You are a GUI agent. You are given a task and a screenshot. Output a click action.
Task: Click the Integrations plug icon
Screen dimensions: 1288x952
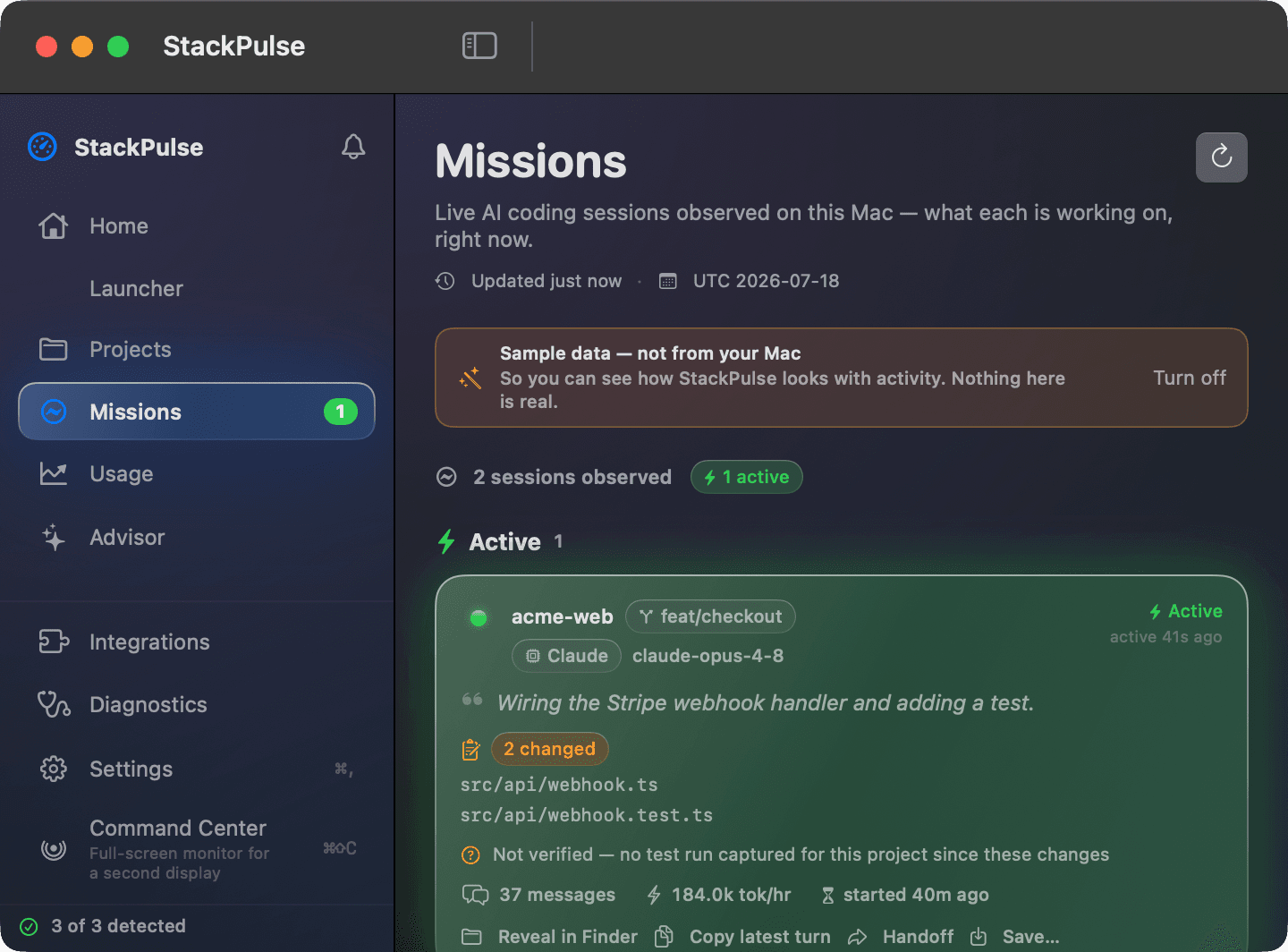tap(54, 642)
